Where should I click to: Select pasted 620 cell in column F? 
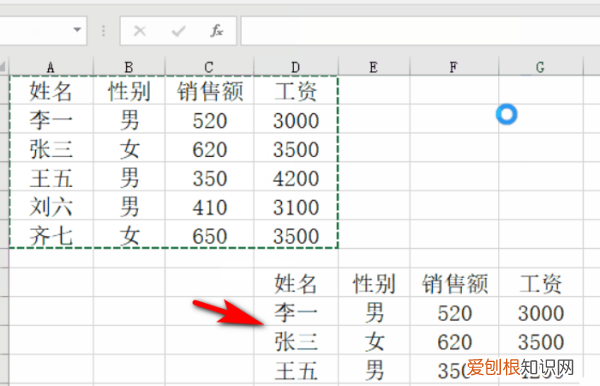[x=454, y=340]
